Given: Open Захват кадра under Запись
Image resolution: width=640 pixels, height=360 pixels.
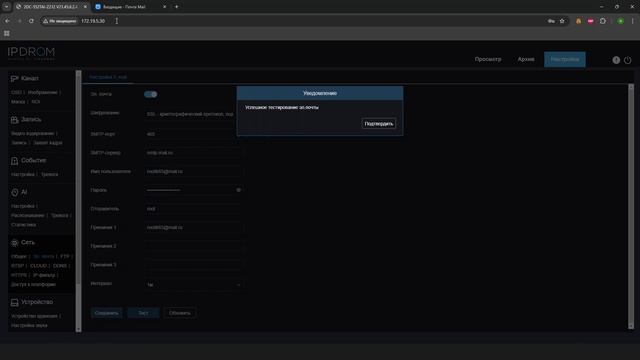Looking at the screenshot, I should [47, 143].
